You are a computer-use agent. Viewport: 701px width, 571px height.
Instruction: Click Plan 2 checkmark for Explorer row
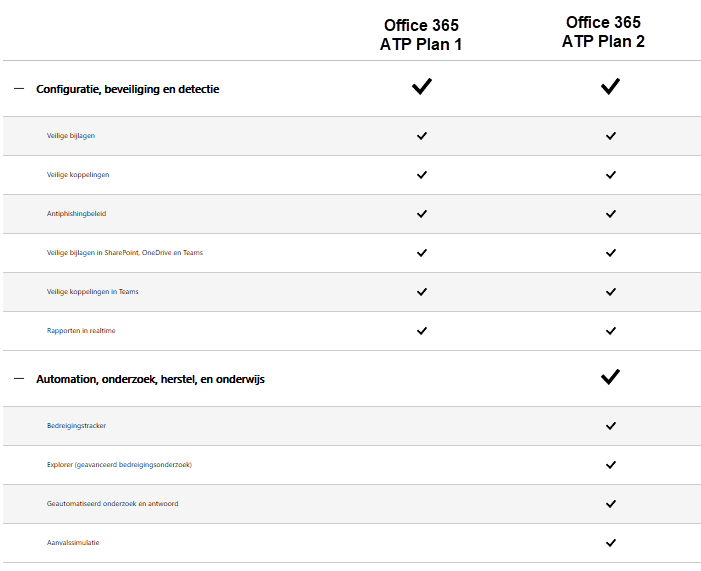tap(611, 465)
